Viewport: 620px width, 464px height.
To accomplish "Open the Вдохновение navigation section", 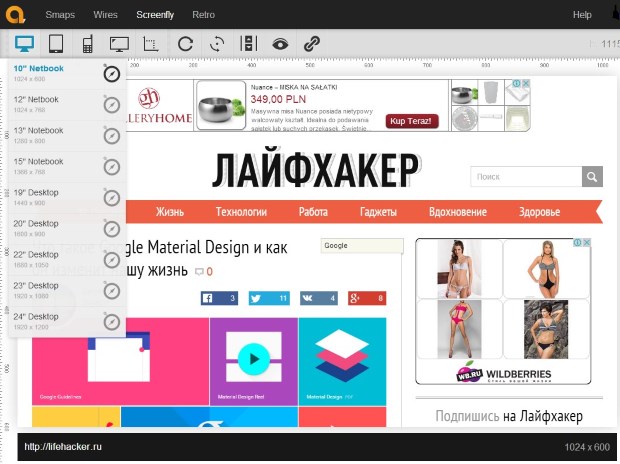I will [457, 212].
